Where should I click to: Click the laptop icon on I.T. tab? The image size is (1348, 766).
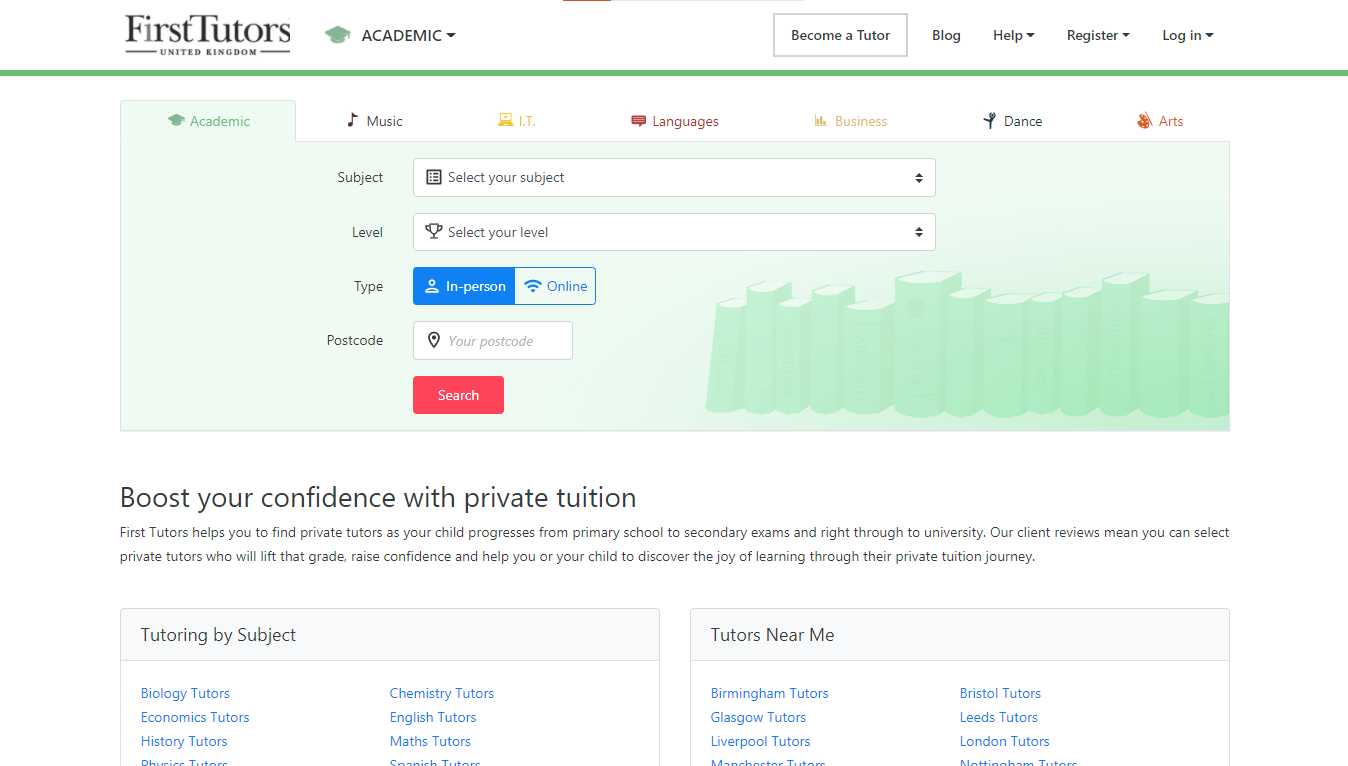(x=505, y=121)
